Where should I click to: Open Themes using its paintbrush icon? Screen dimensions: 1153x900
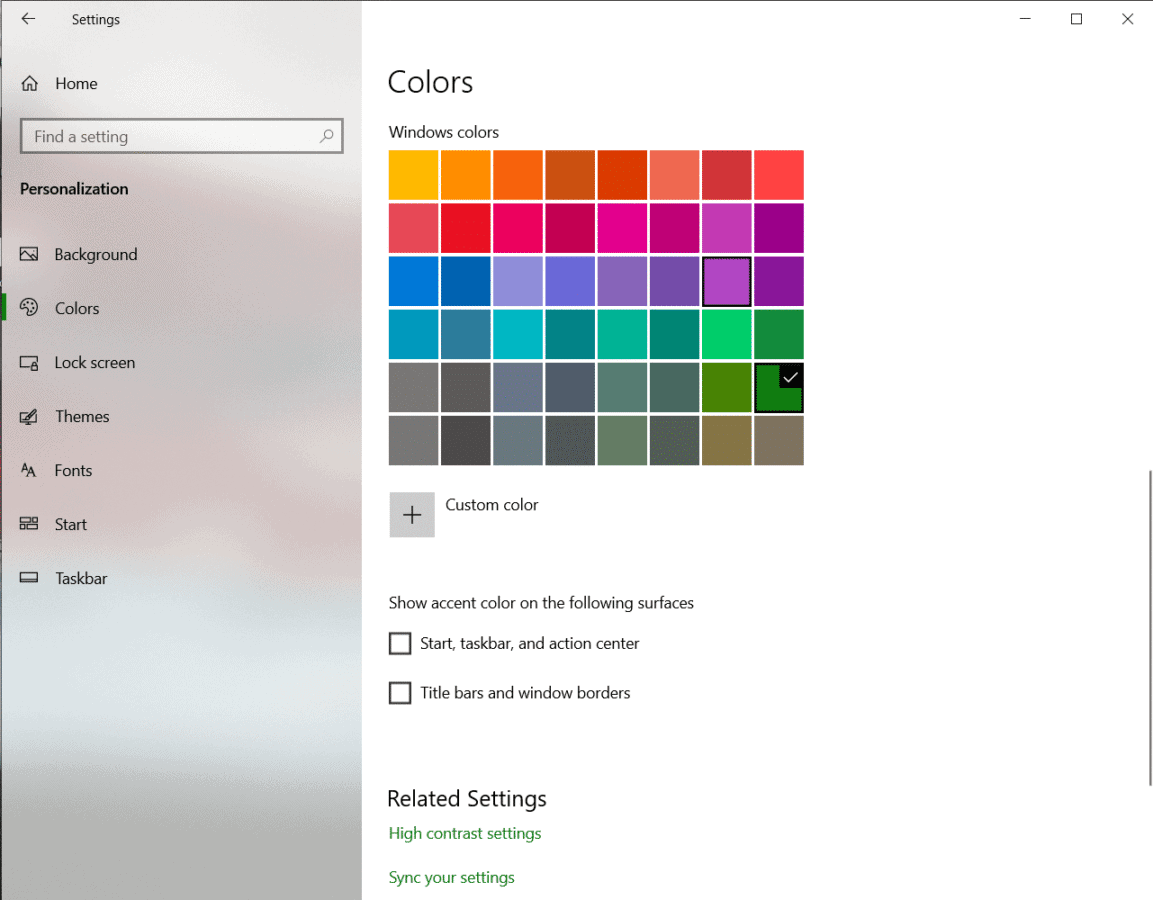[x=27, y=416]
